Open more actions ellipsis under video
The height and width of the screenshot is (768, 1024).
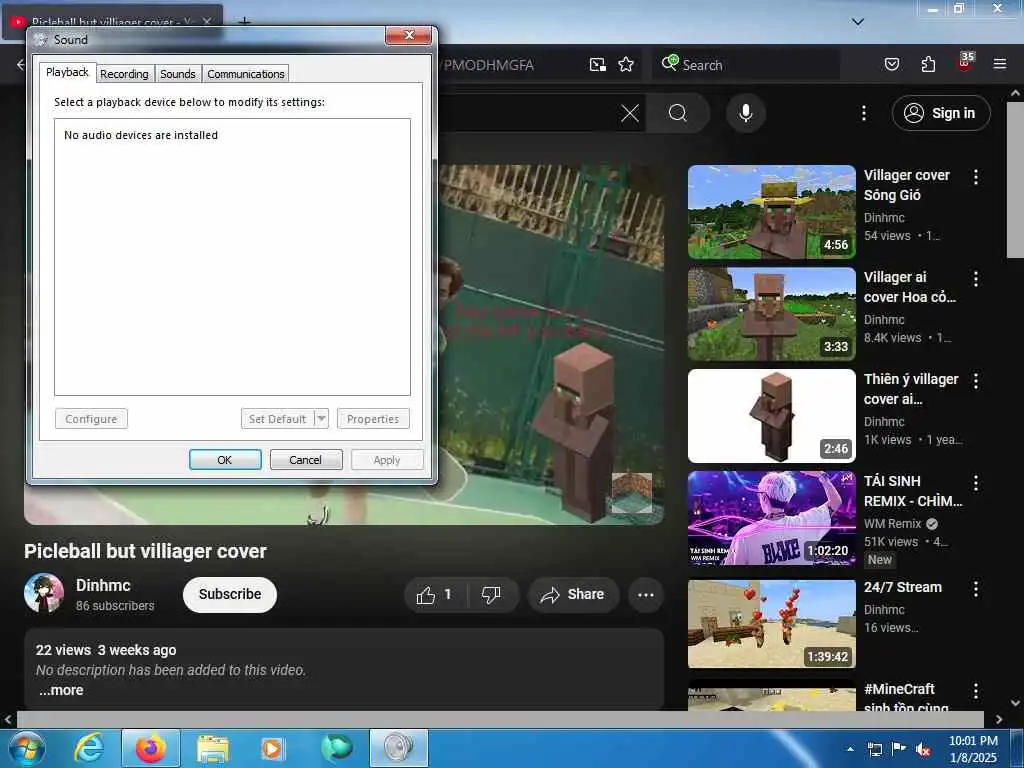(645, 595)
